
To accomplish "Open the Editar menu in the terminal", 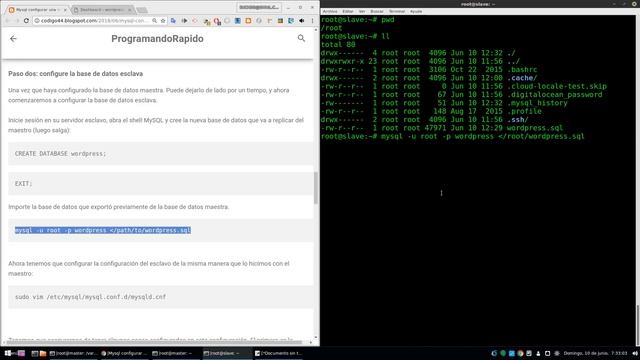I will click(x=348, y=11).
